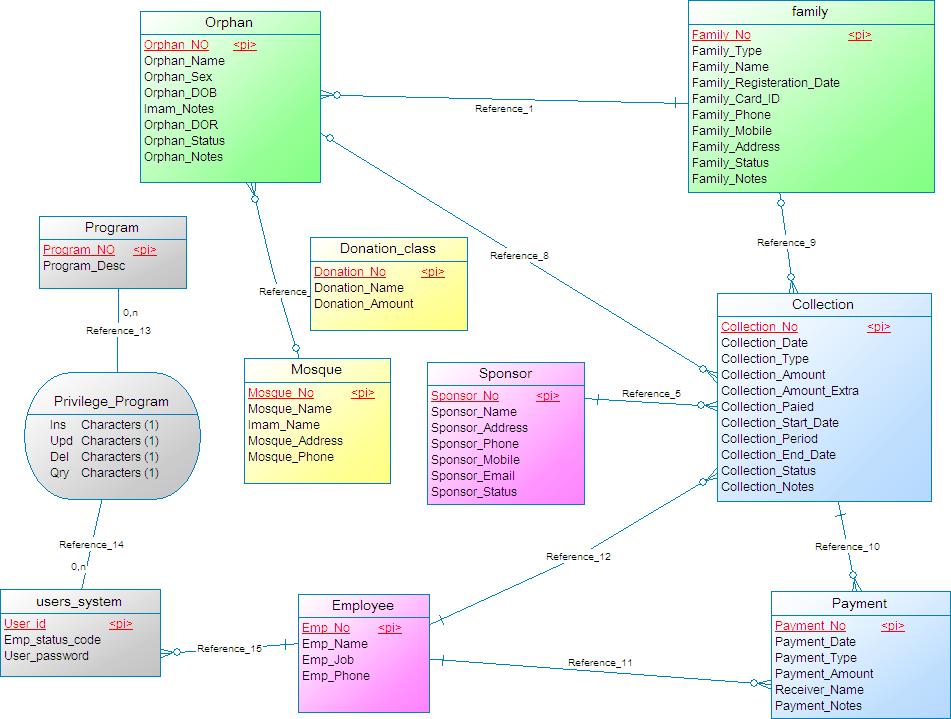Viewport: 951px width, 719px height.
Task: Click the family entity header
Action: [809, 12]
